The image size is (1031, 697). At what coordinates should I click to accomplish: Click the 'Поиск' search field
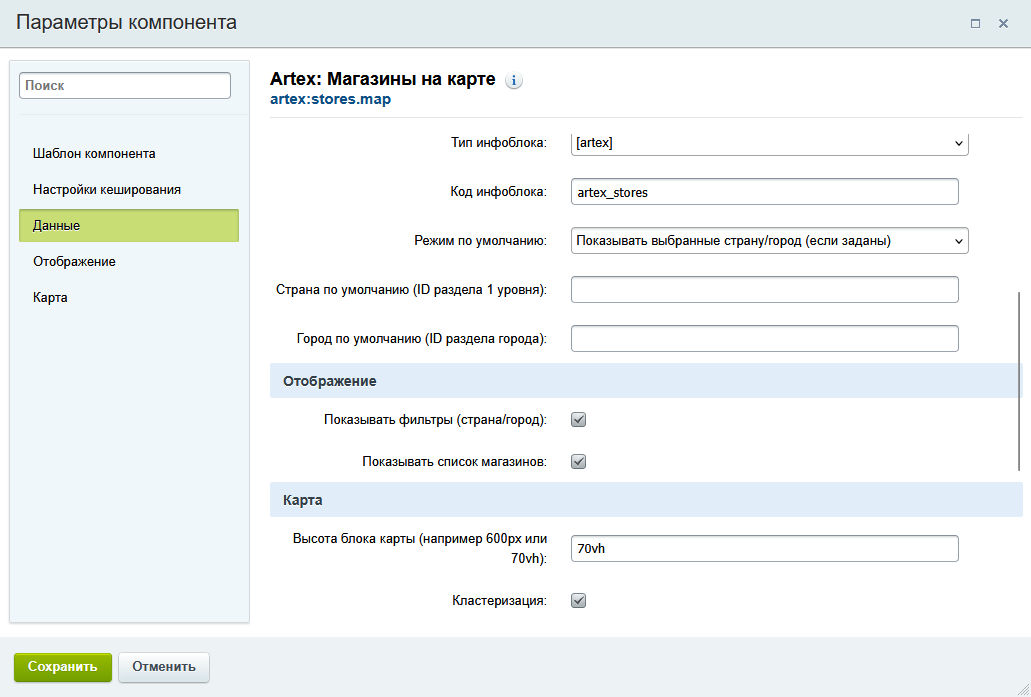125,85
